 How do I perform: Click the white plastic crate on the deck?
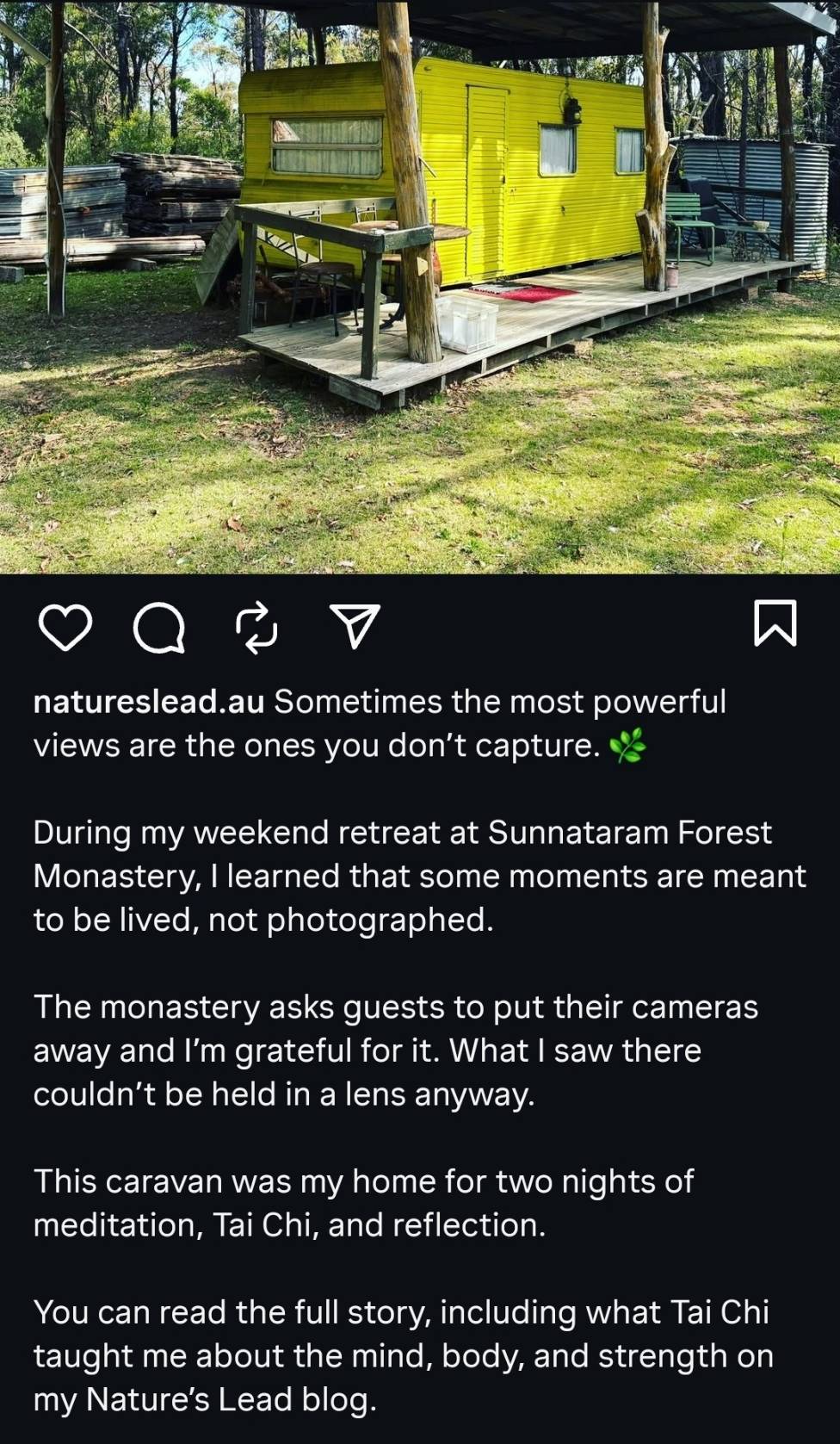tap(468, 324)
